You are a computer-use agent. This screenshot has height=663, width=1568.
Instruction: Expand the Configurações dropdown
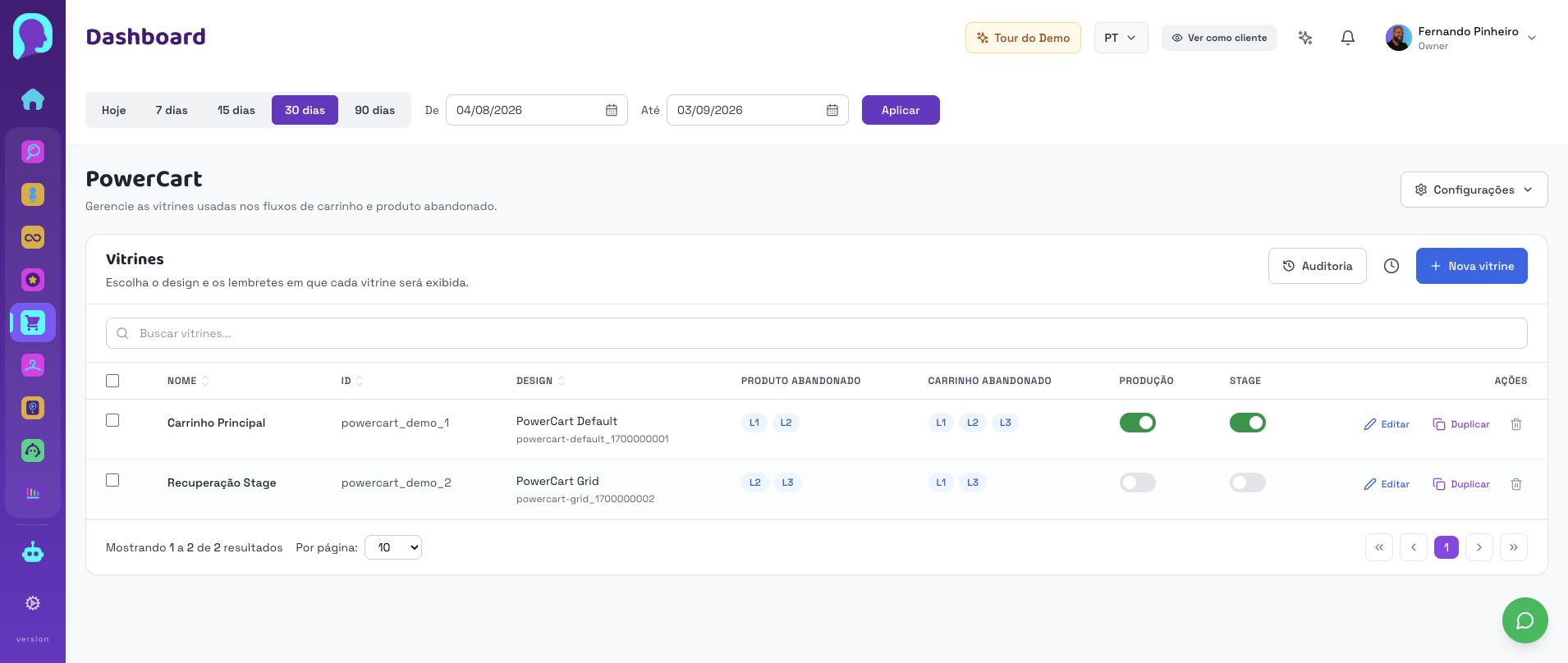[1474, 190]
